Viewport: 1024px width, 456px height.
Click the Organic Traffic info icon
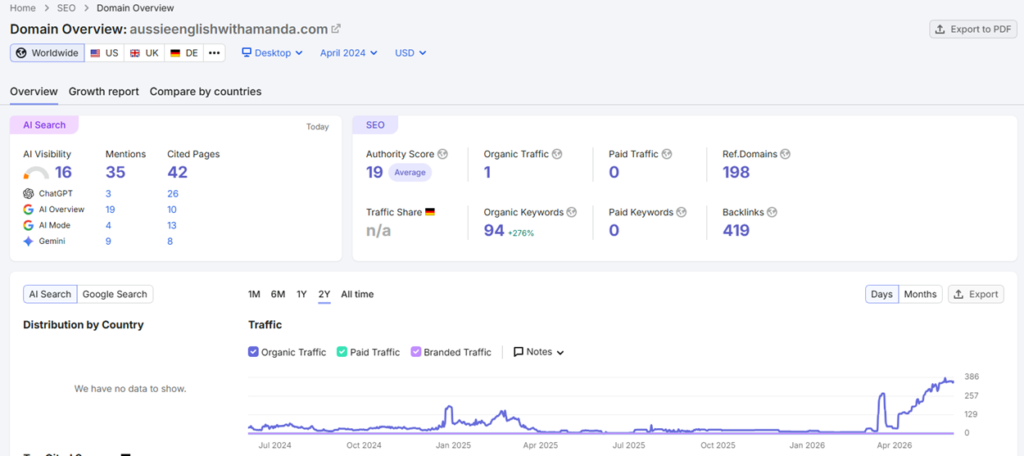(x=557, y=154)
